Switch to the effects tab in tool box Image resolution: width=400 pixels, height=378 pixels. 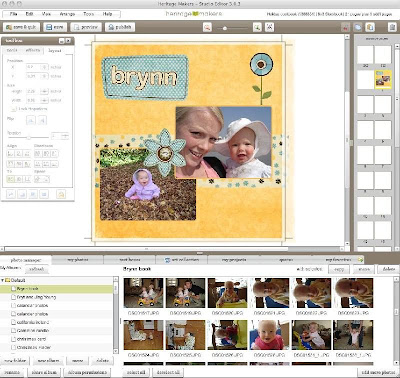(33, 50)
